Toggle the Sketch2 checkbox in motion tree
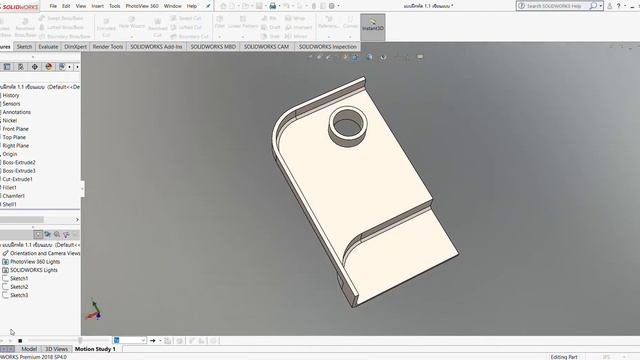The image size is (640, 360). pyautogui.click(x=5, y=287)
